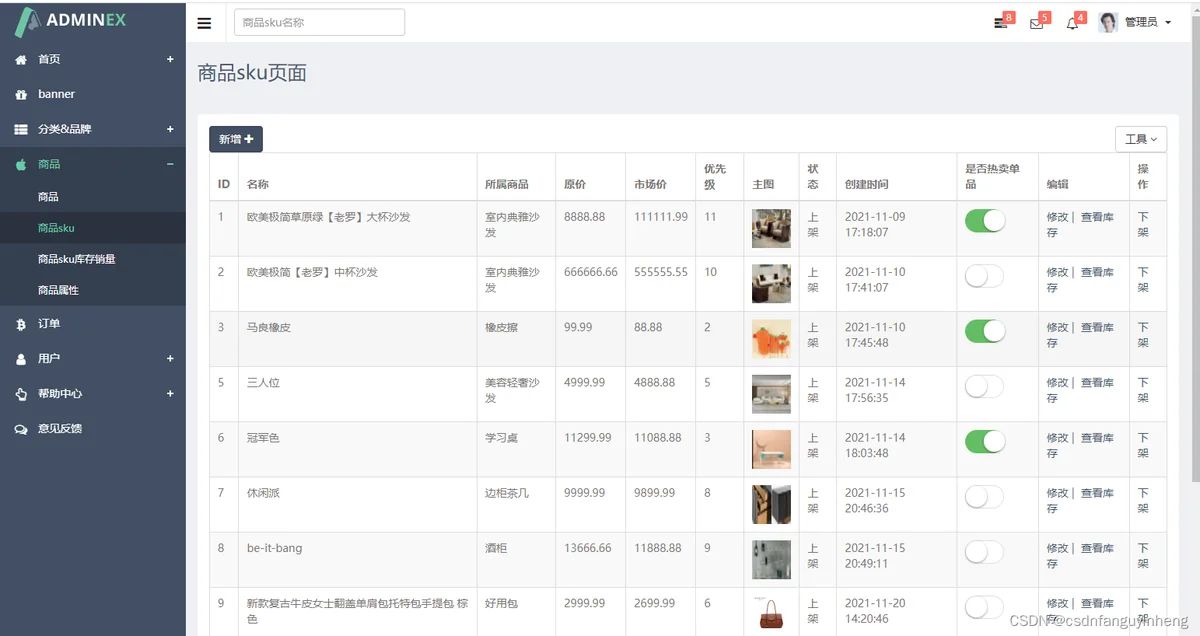Click 下架 for 休闲派 row
This screenshot has width=1200, height=636.
[x=1143, y=501]
